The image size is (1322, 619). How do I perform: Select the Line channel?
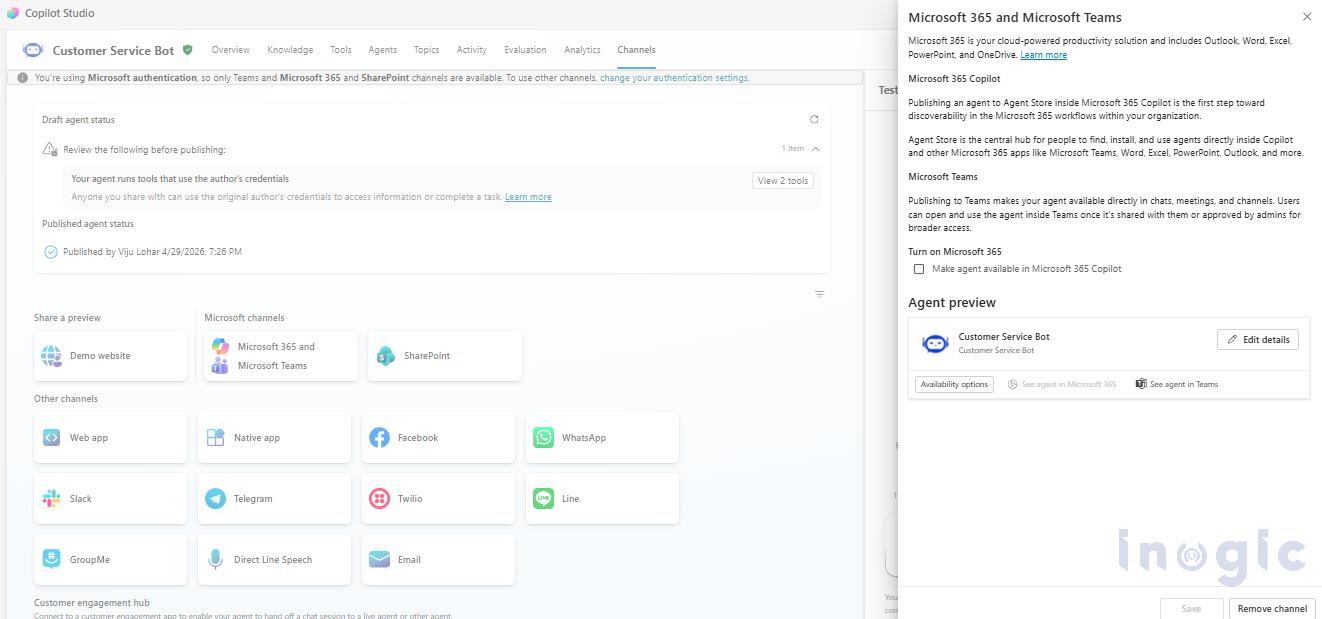(602, 498)
